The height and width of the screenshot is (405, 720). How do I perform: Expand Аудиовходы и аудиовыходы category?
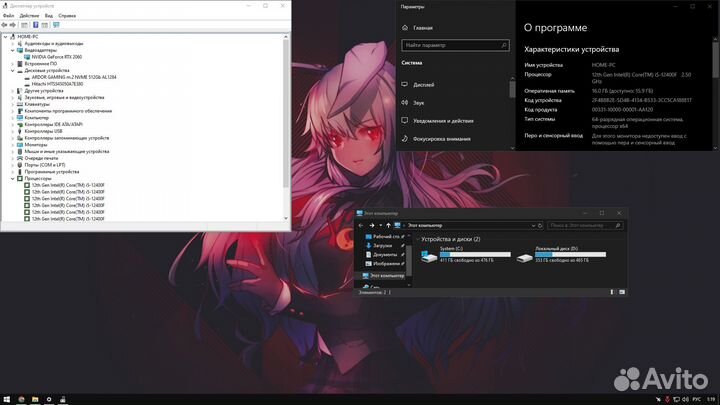click(x=13, y=44)
